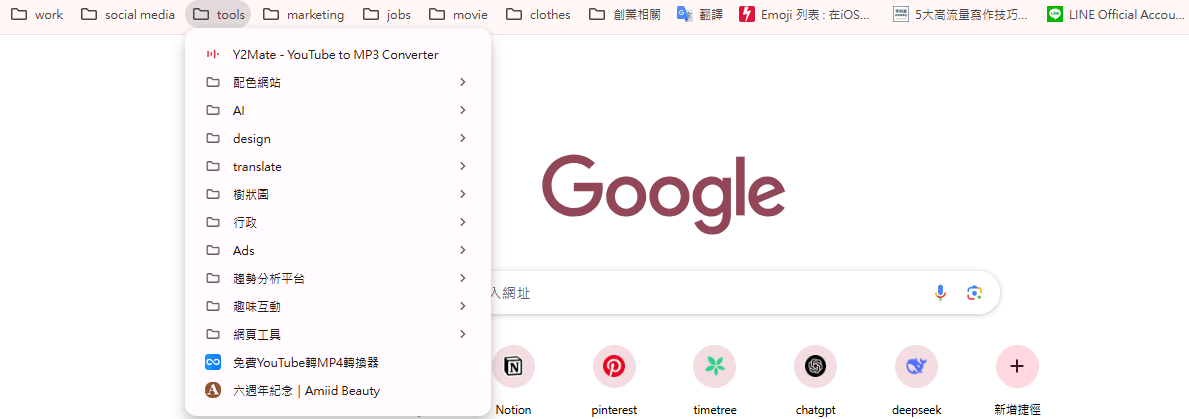Expand the 網頁工具 submenu arrow

tap(463, 334)
